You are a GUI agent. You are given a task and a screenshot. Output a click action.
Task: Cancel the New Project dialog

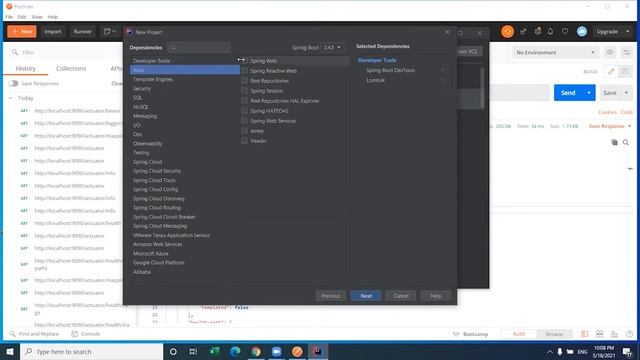click(x=401, y=296)
